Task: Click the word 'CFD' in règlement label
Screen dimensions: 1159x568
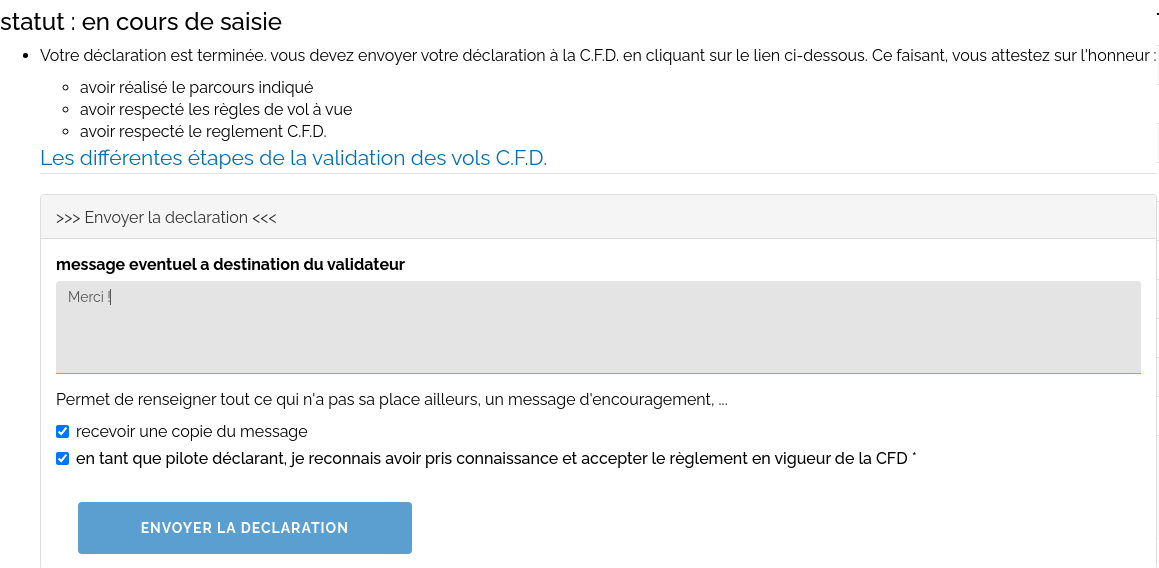Action: point(891,459)
